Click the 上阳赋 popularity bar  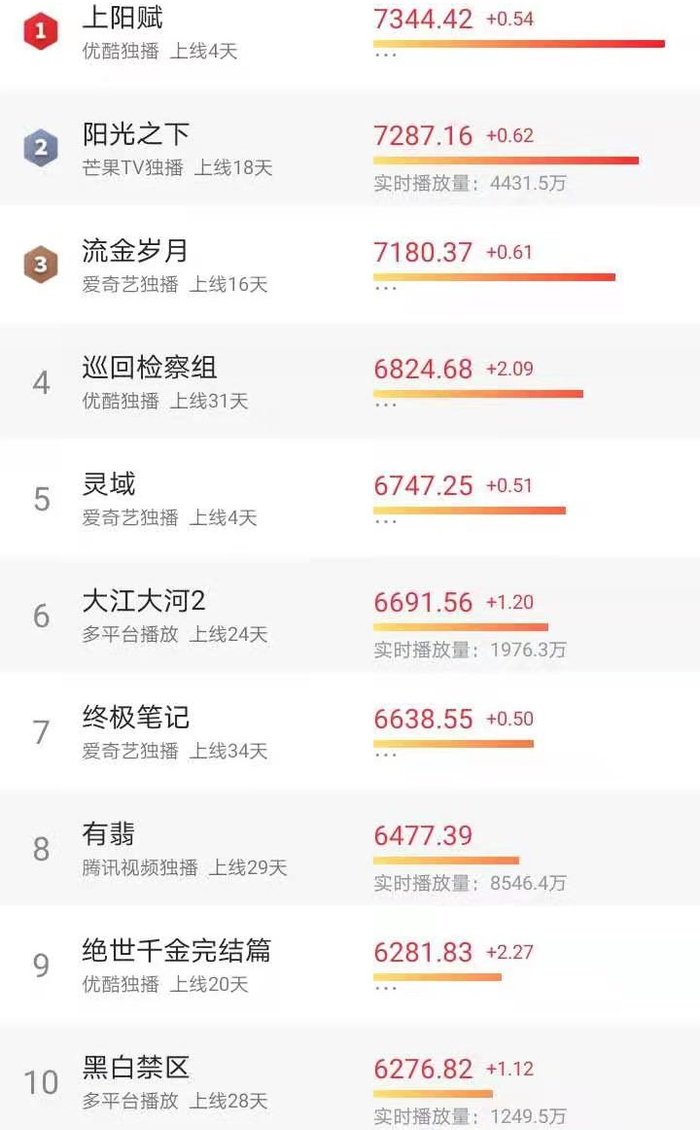(x=518, y=43)
